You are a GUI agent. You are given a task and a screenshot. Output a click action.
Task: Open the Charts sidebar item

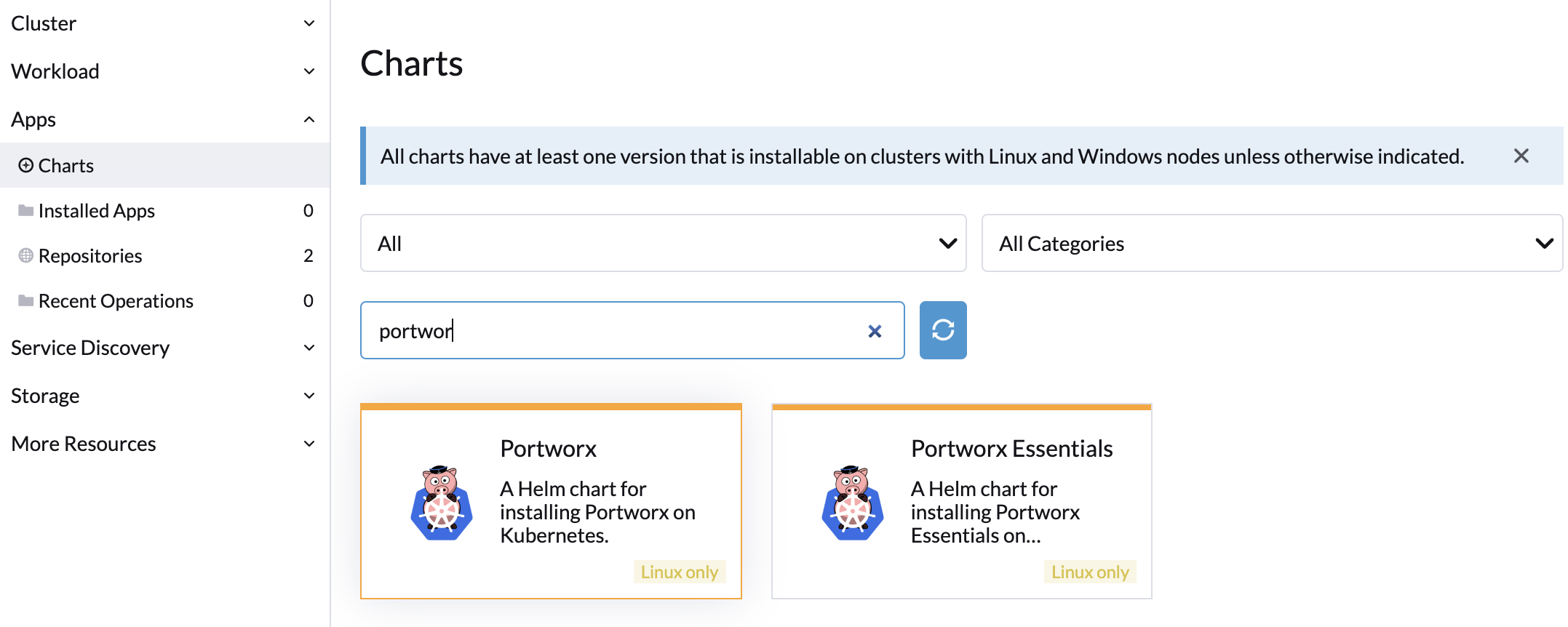pyautogui.click(x=164, y=165)
